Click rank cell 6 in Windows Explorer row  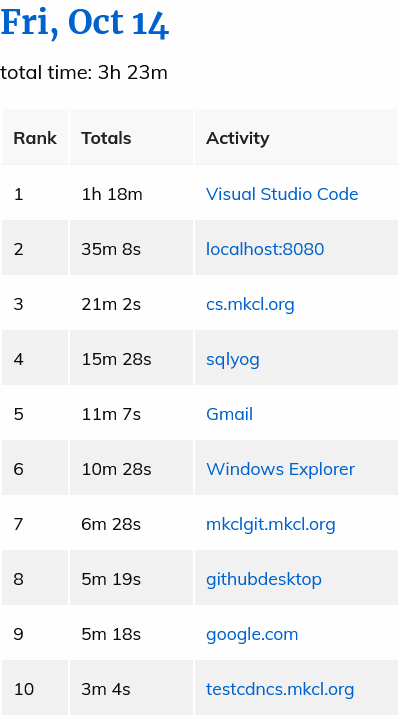coord(35,468)
